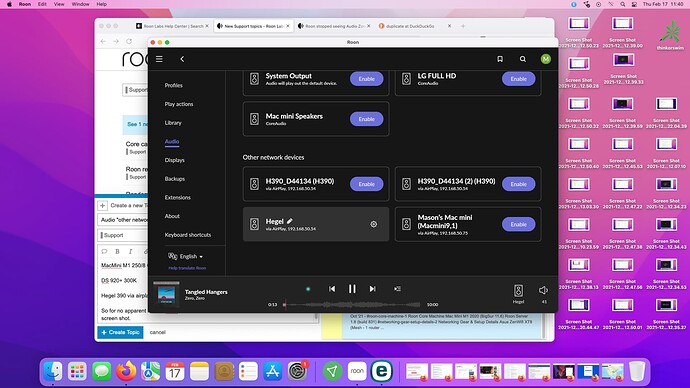Enable H390_D44134 (2) (H390) device
This screenshot has height=388, width=690.
coord(518,184)
